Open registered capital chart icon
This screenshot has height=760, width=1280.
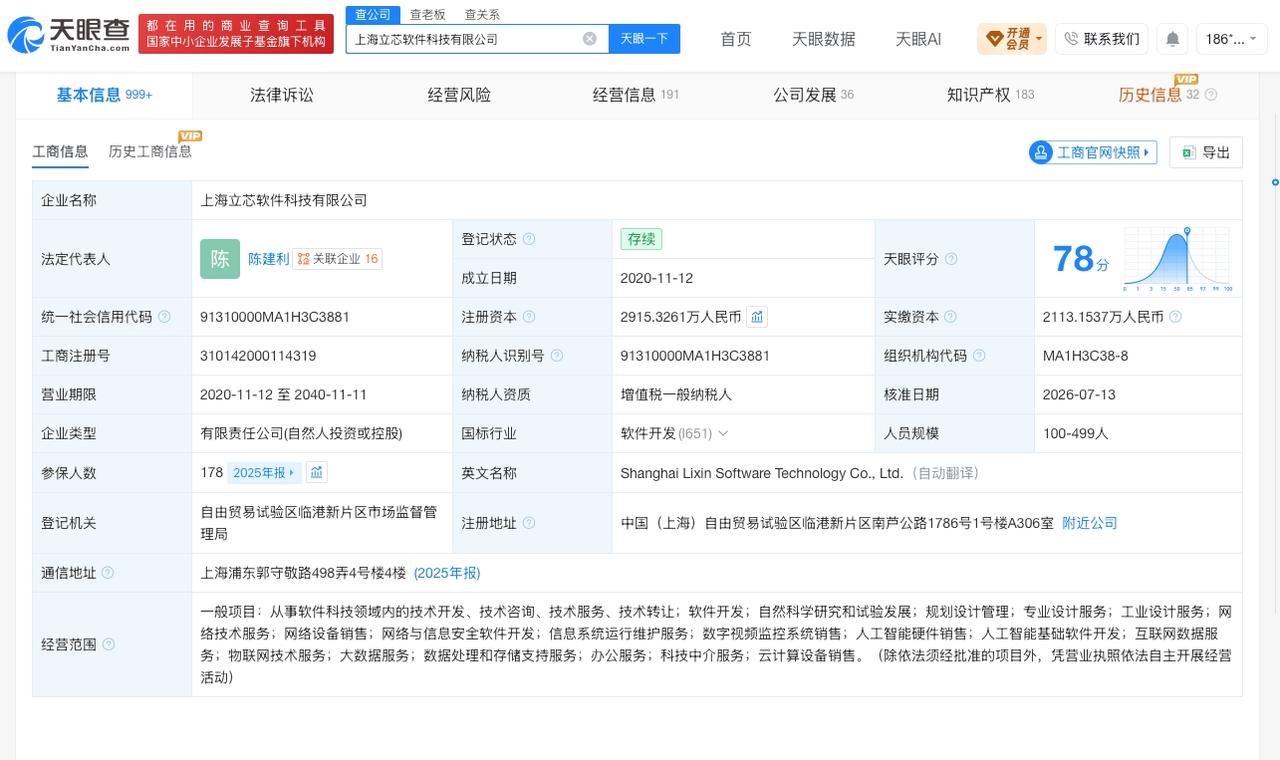click(757, 317)
